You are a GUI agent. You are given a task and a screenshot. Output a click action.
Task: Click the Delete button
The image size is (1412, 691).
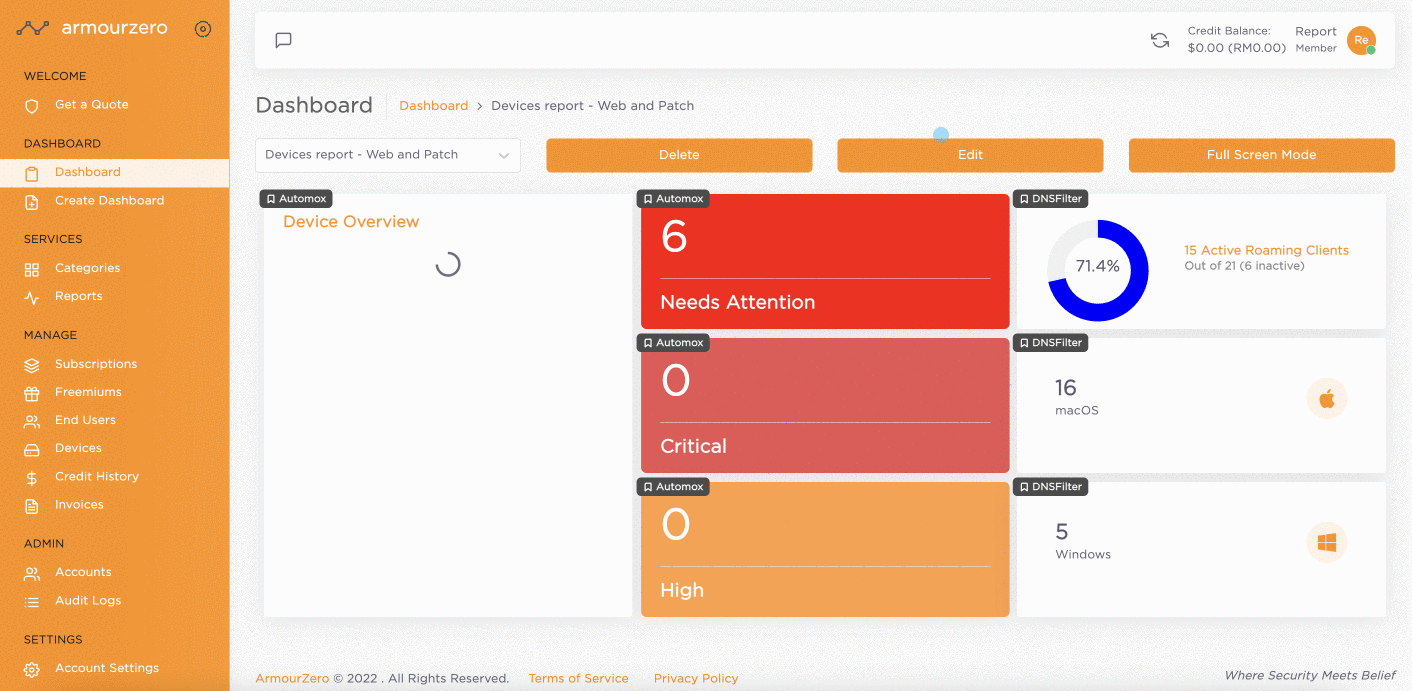click(679, 155)
